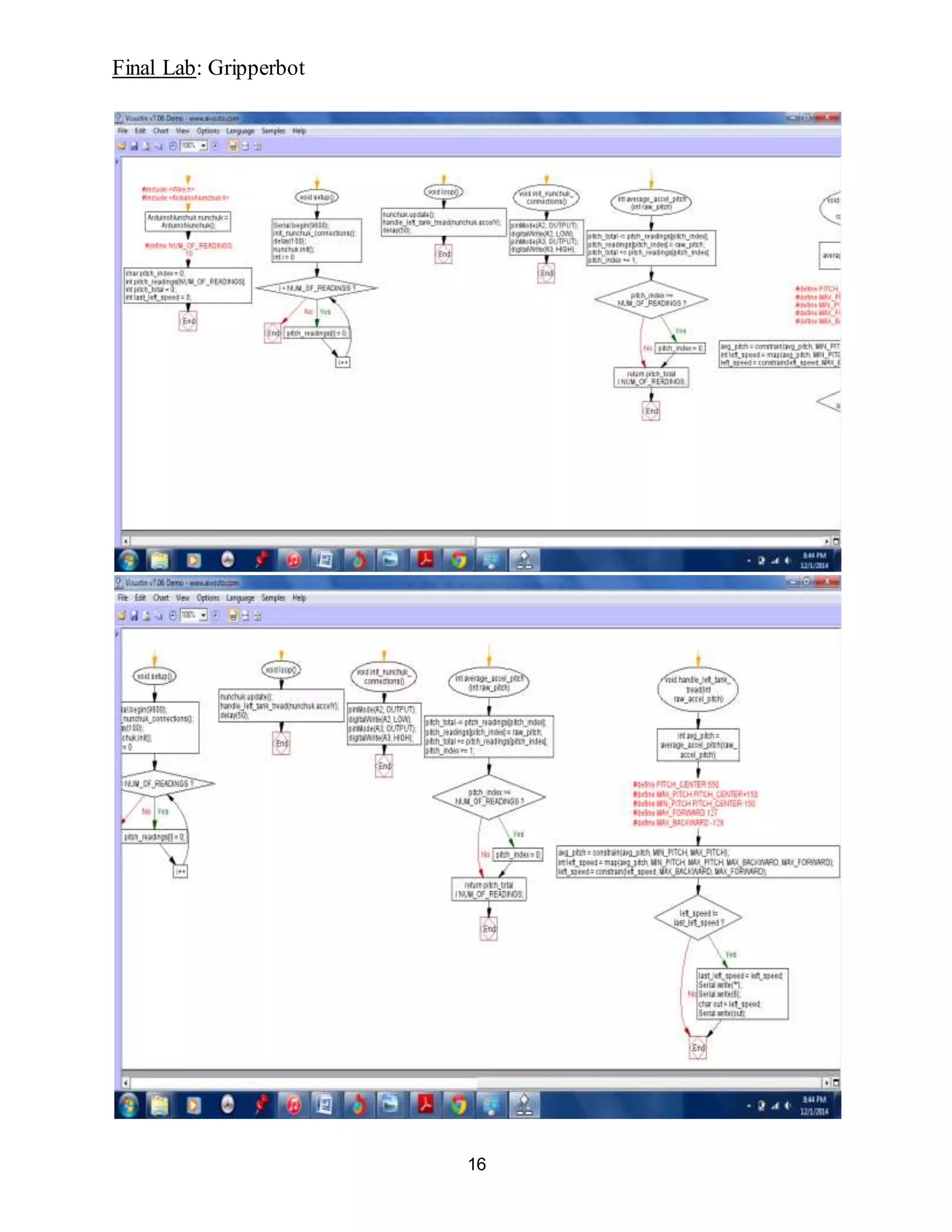Image resolution: width=952 pixels, height=1232 pixels.
Task: Click the Visustin icon in the lower taskbar
Action: (524, 1105)
